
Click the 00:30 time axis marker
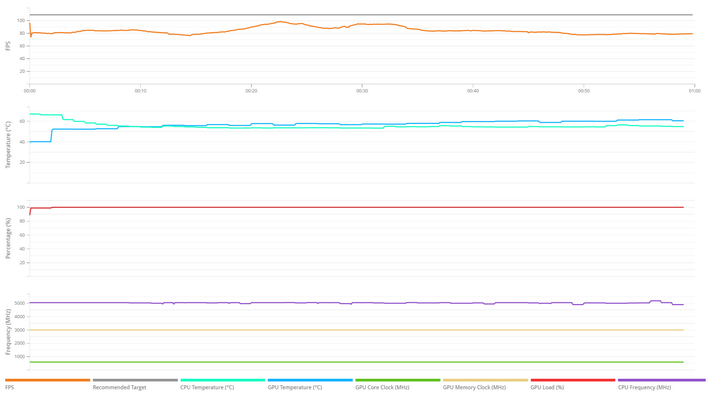(362, 91)
